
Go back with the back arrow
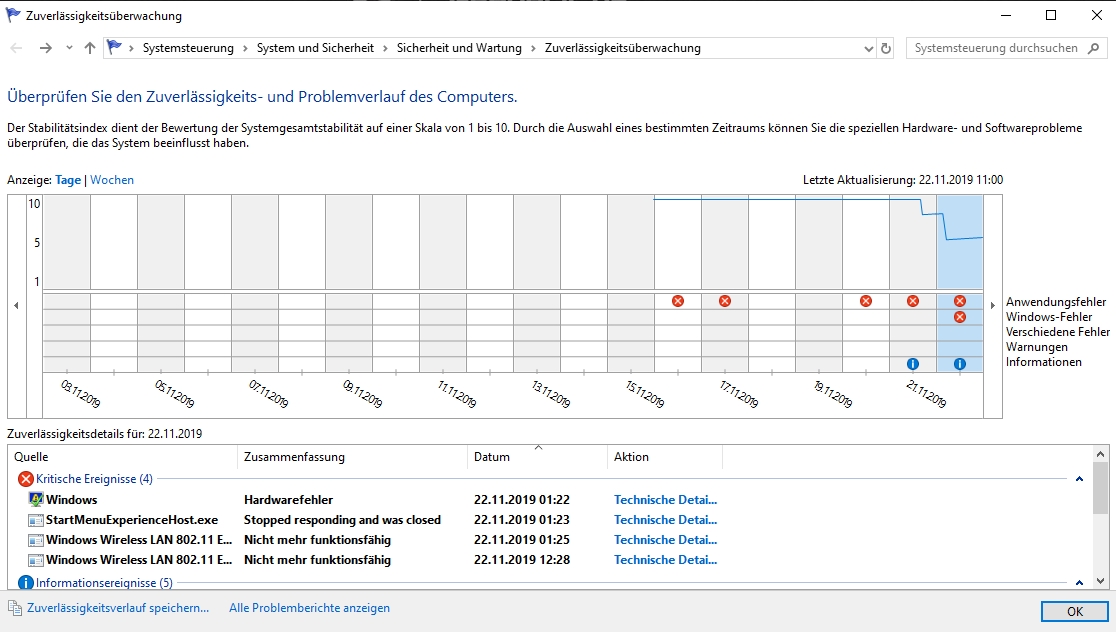(16, 48)
